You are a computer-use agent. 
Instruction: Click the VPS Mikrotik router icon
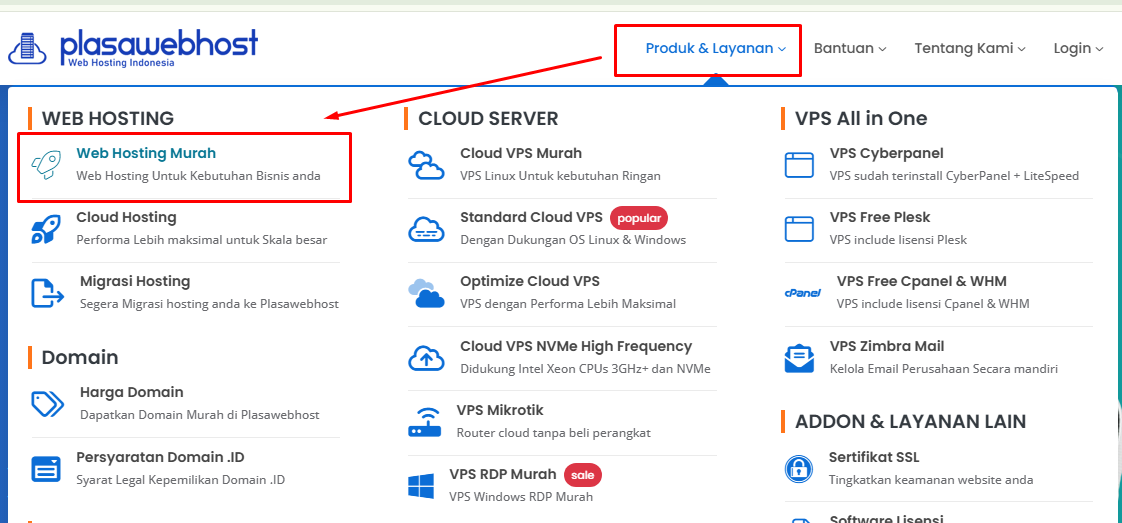425,422
